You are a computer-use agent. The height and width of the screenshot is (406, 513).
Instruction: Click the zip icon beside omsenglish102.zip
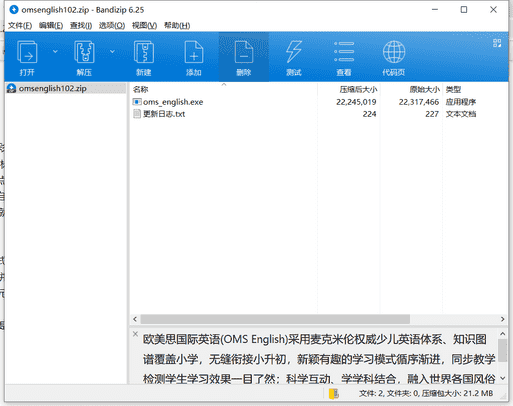[11, 88]
